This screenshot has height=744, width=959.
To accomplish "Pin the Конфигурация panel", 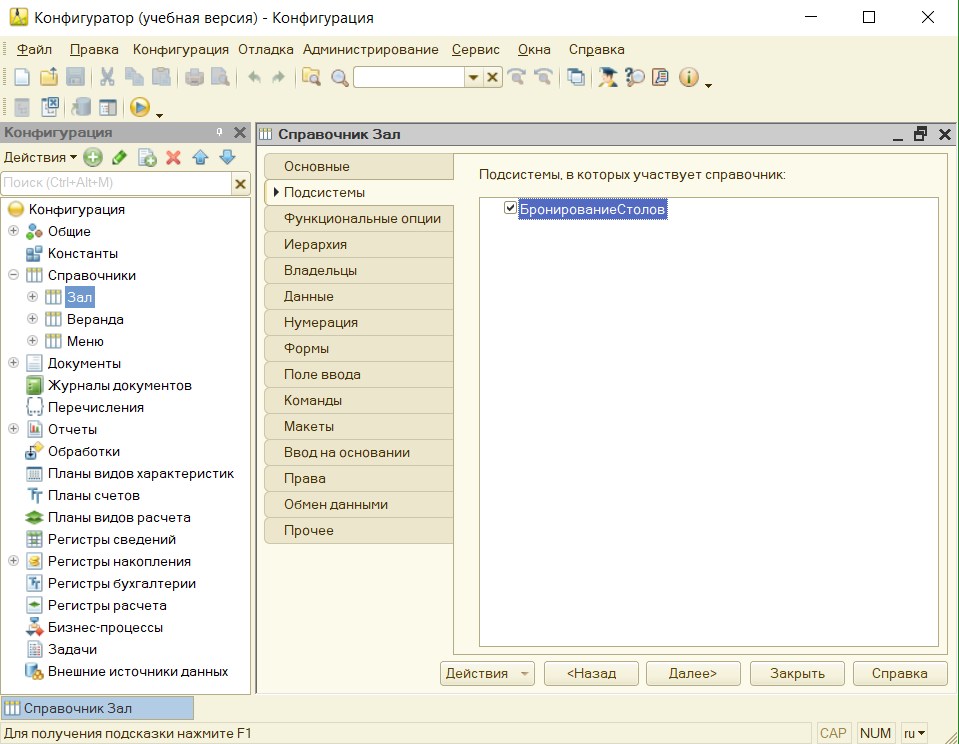I will [x=219, y=133].
